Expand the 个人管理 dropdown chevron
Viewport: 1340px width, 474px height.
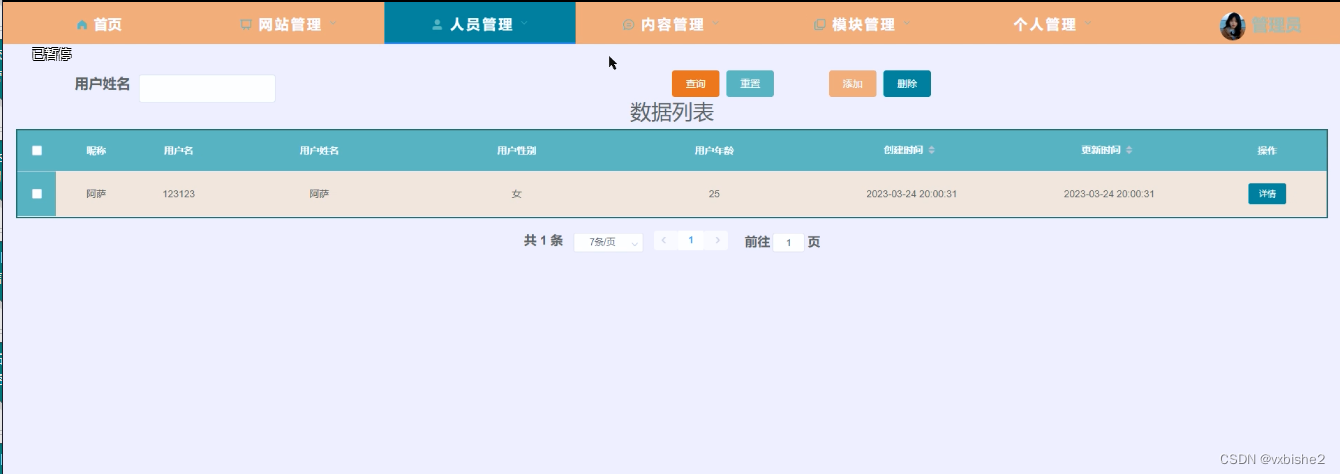[1088, 24]
